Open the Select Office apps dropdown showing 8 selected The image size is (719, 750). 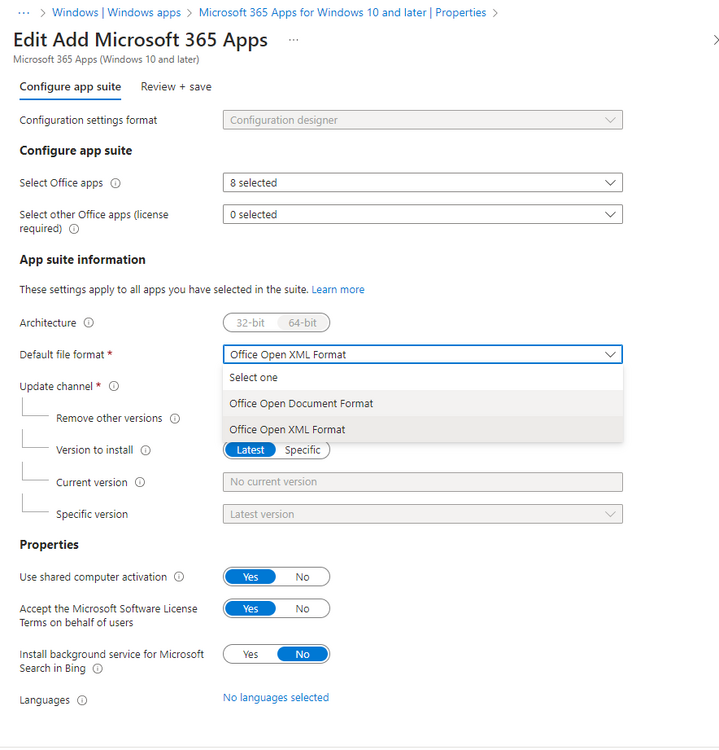point(423,183)
